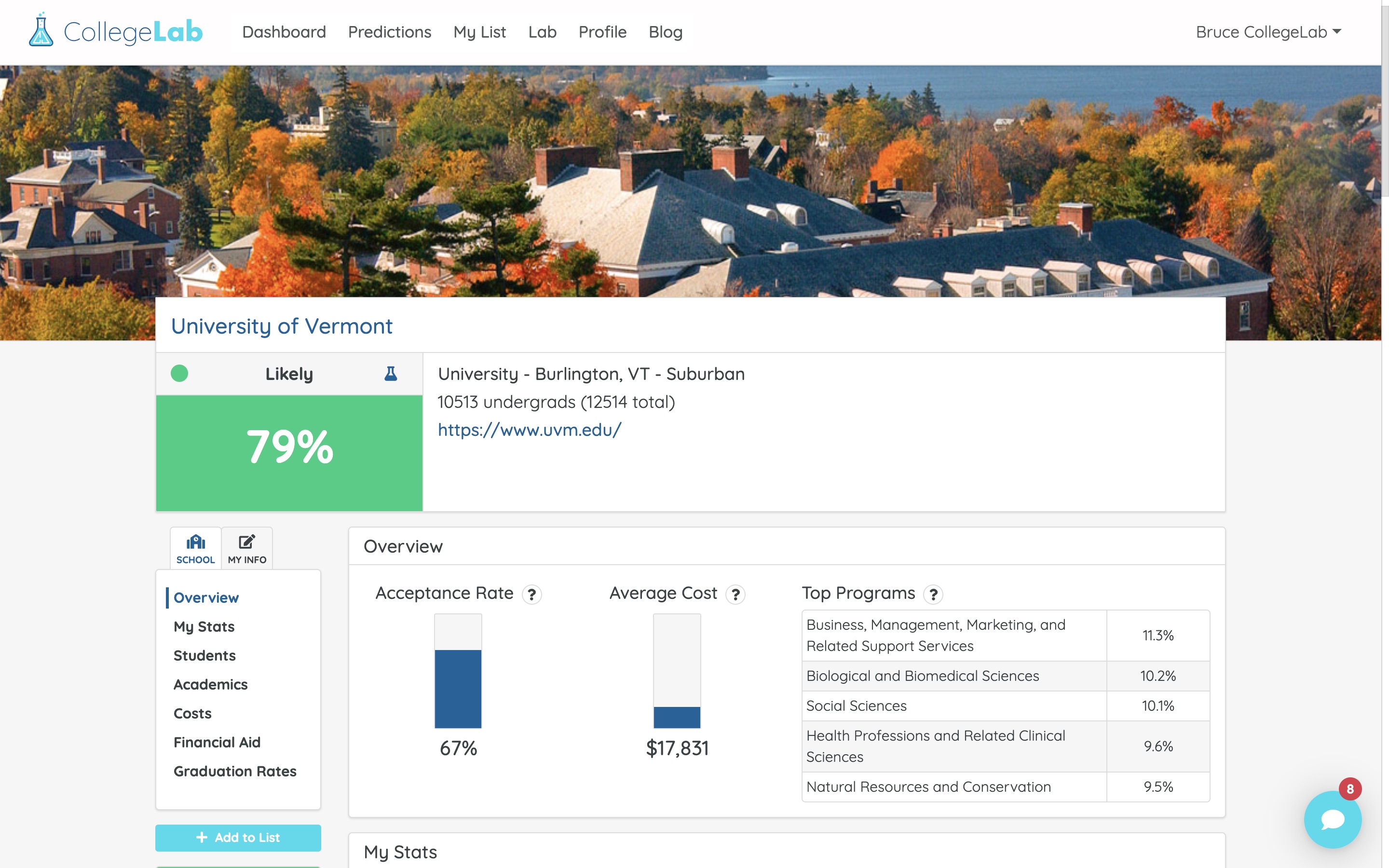The image size is (1389, 868).
Task: Jump to Graduation Rates in sidebar
Action: pos(235,771)
